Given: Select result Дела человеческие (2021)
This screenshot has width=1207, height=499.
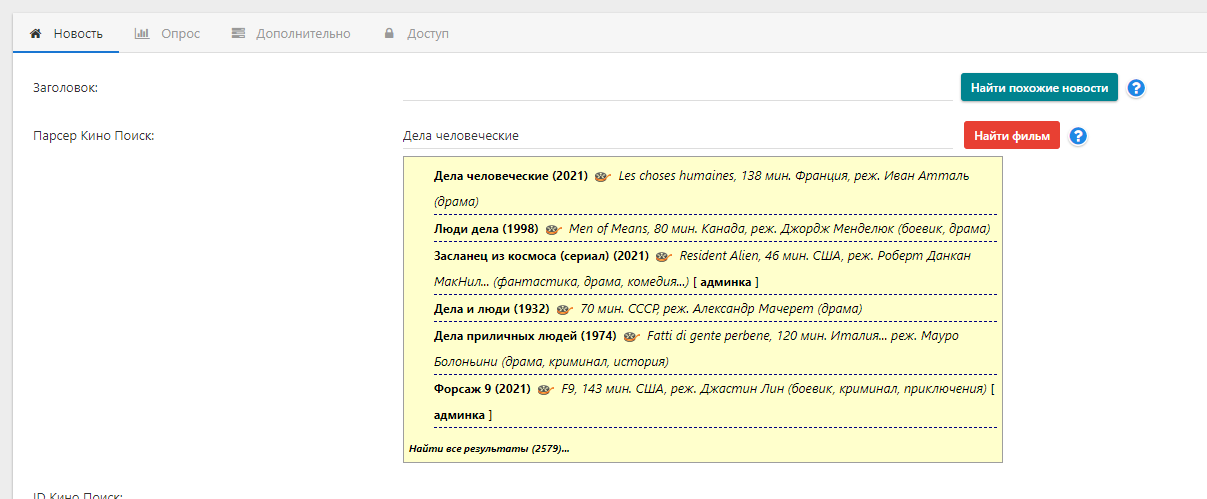Looking at the screenshot, I should (x=511, y=176).
